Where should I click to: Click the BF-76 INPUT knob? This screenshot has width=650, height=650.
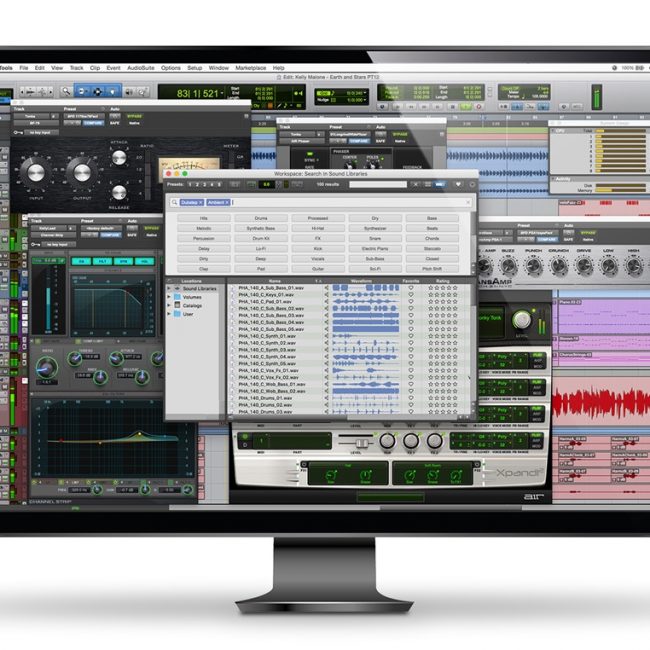click(x=36, y=172)
